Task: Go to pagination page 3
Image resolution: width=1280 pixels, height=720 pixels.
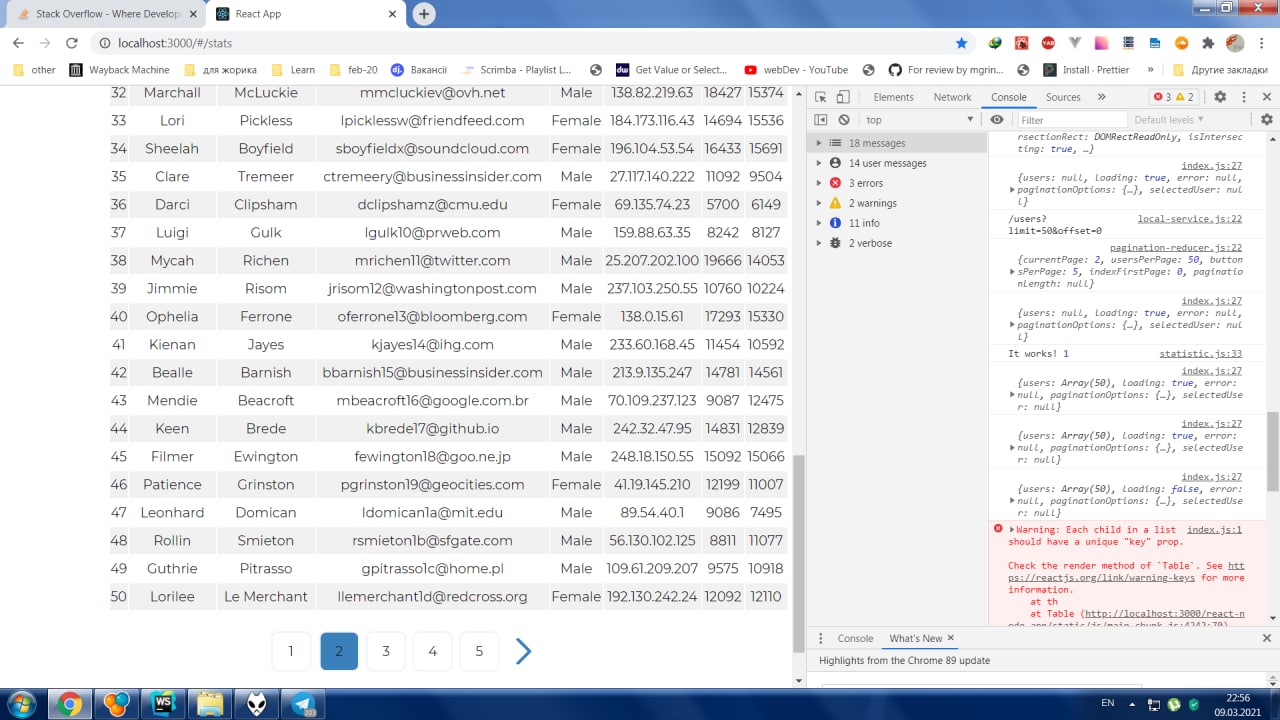Action: click(385, 651)
